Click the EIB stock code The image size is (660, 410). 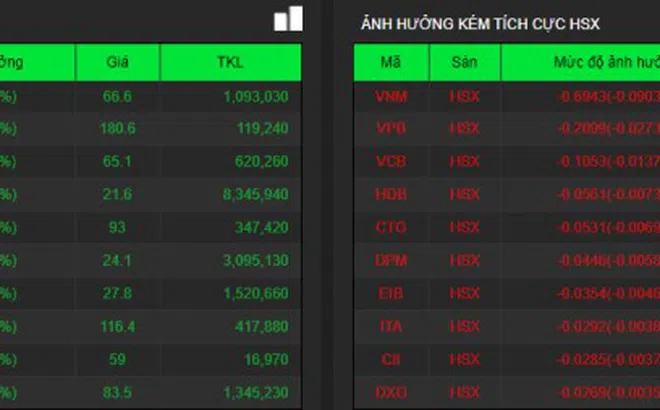pyautogui.click(x=391, y=293)
